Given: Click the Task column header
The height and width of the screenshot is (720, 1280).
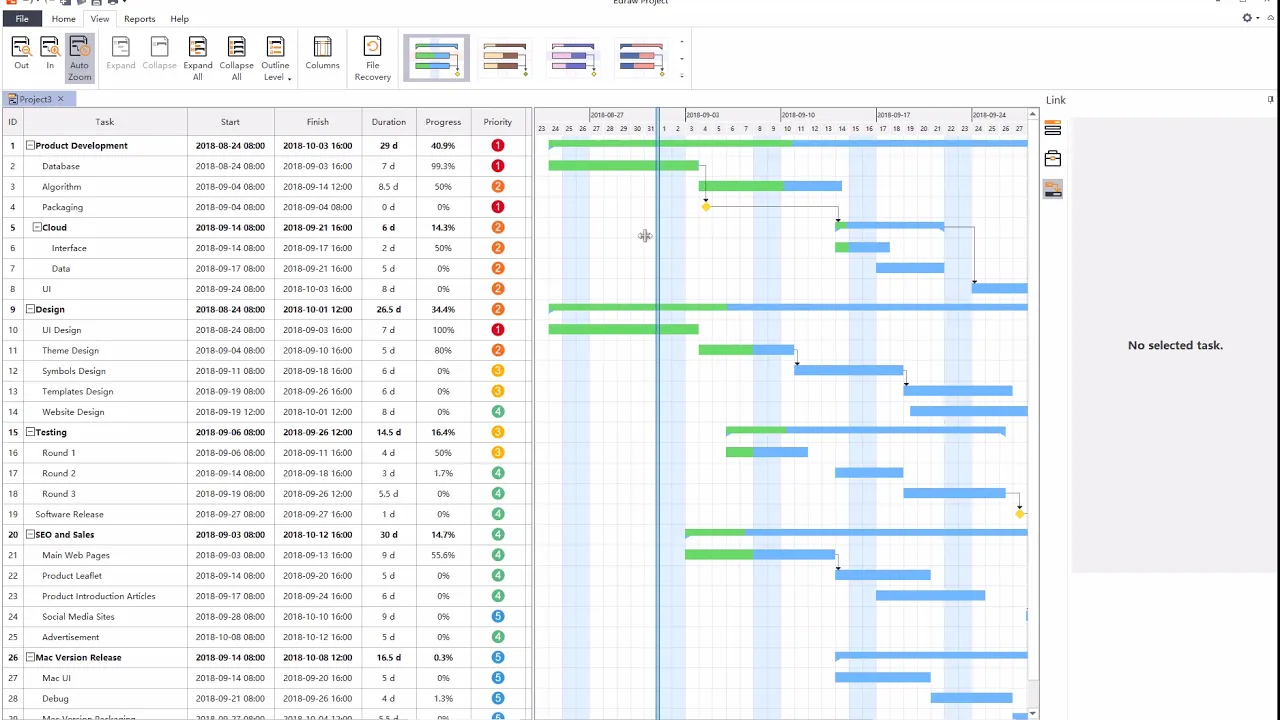Looking at the screenshot, I should pos(105,122).
